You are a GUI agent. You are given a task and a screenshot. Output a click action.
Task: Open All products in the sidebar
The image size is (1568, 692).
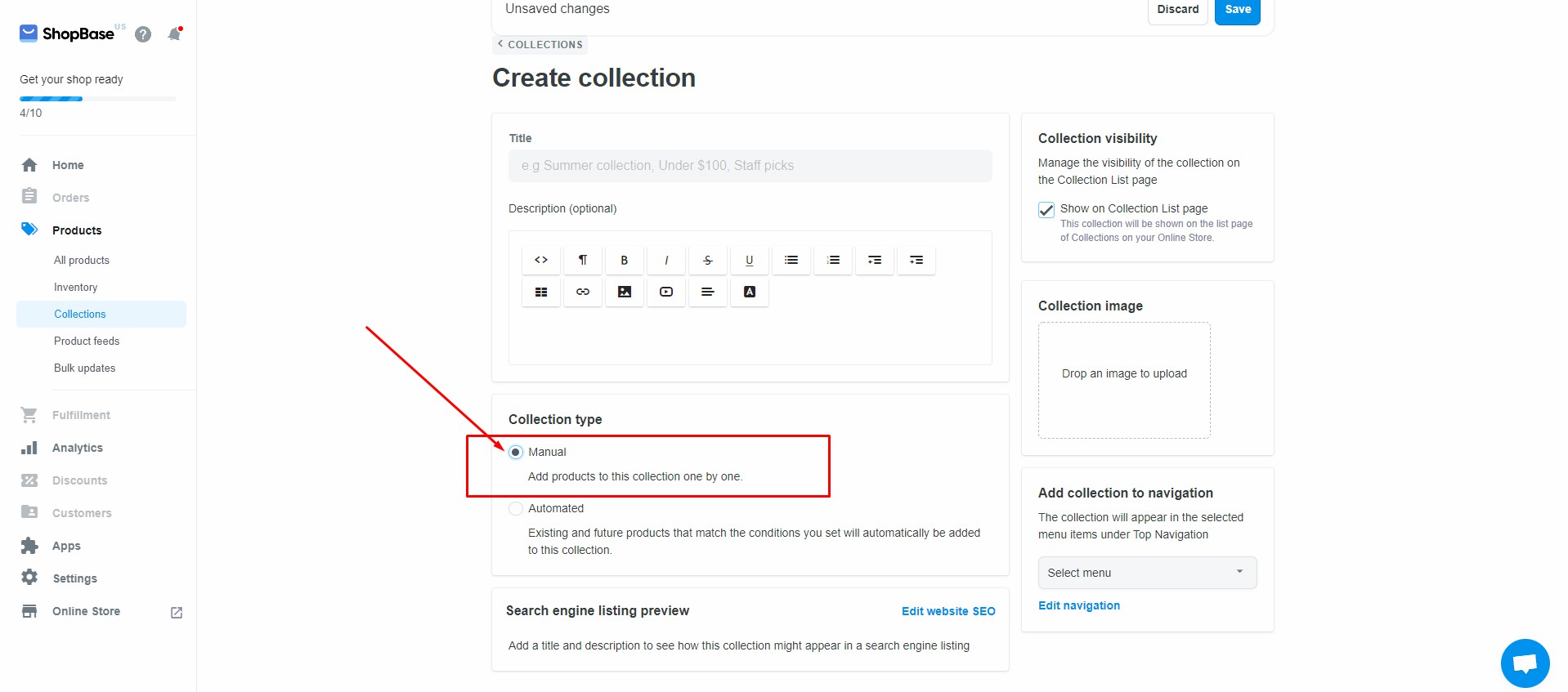[82, 260]
